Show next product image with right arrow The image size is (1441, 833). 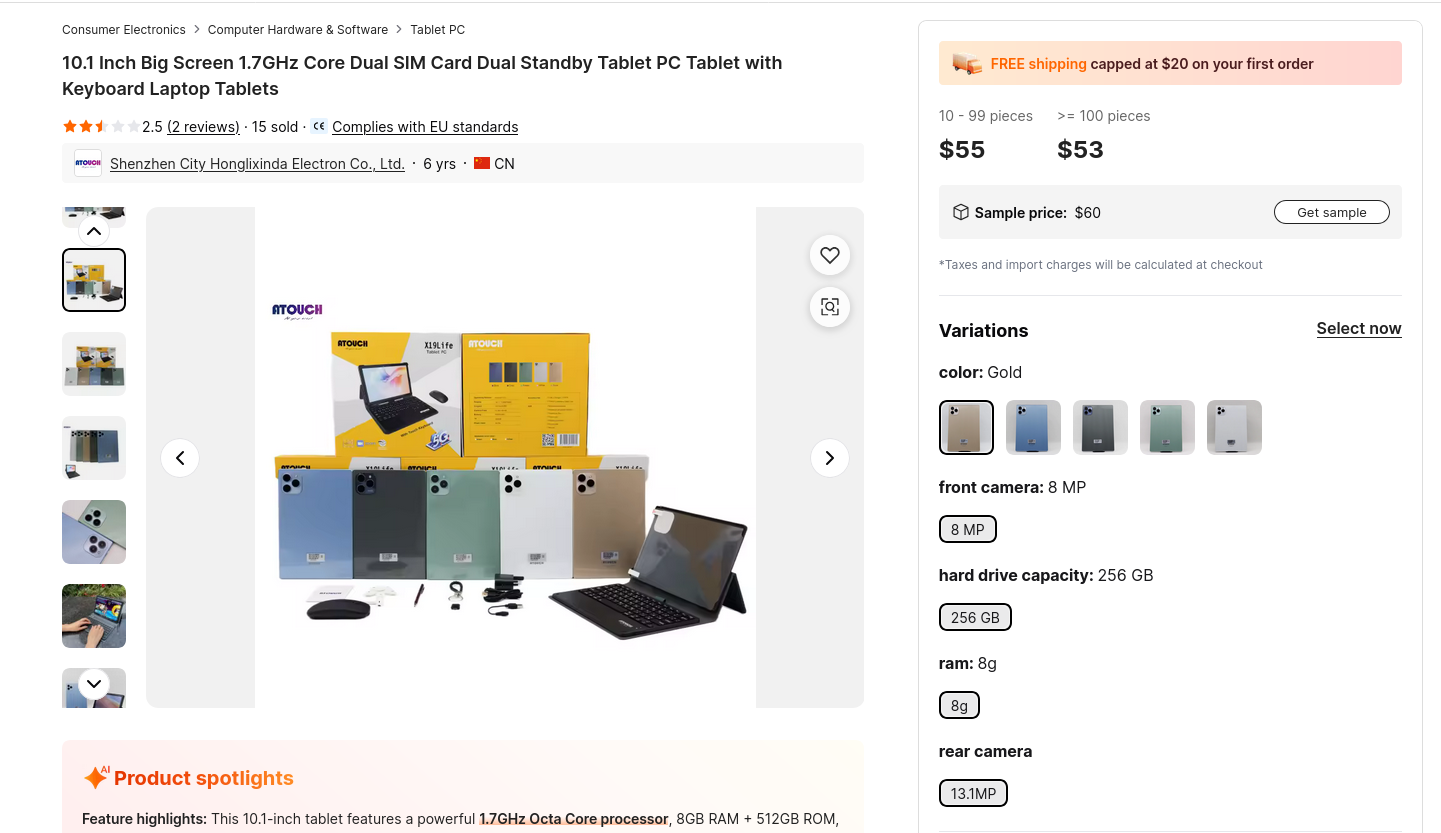(x=829, y=458)
